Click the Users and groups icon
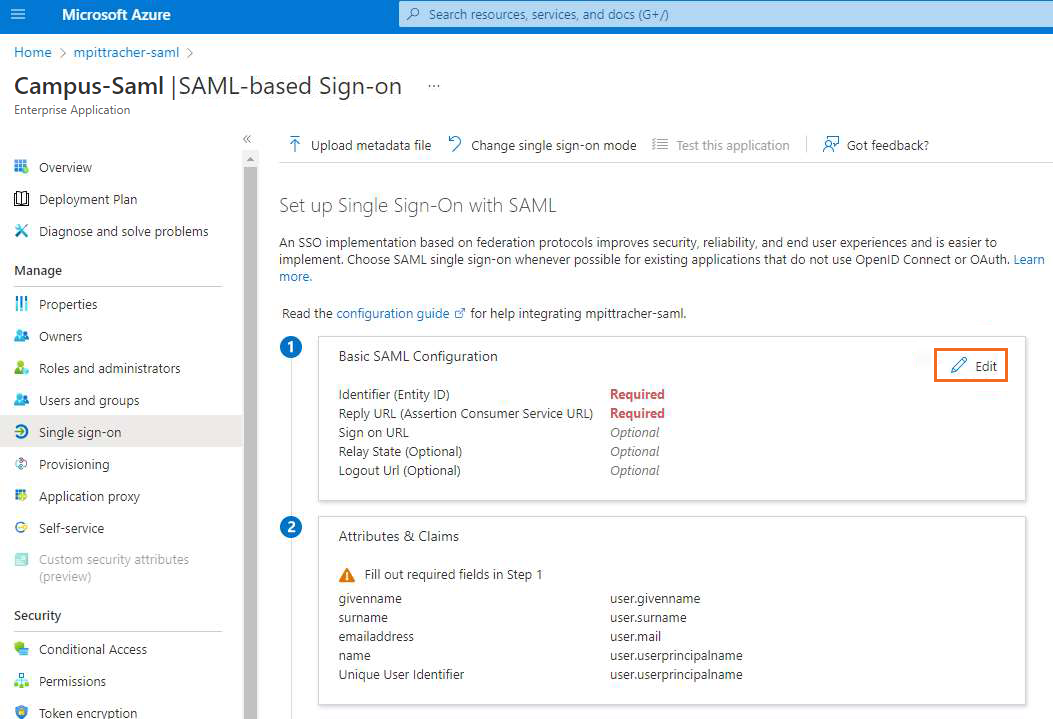The height and width of the screenshot is (719, 1053). 21,399
